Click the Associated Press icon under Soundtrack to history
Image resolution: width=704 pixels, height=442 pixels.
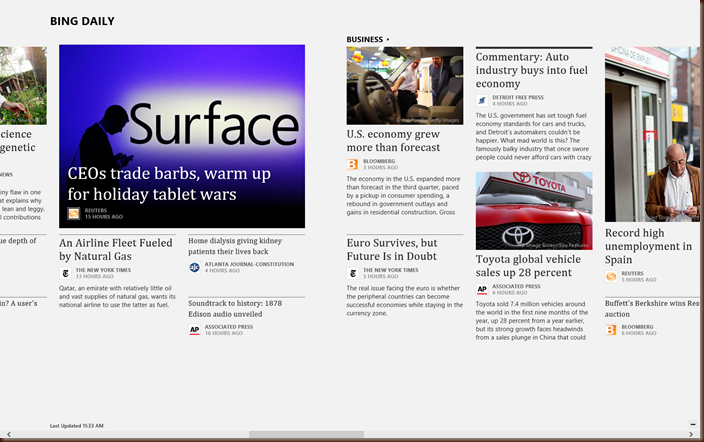click(195, 329)
